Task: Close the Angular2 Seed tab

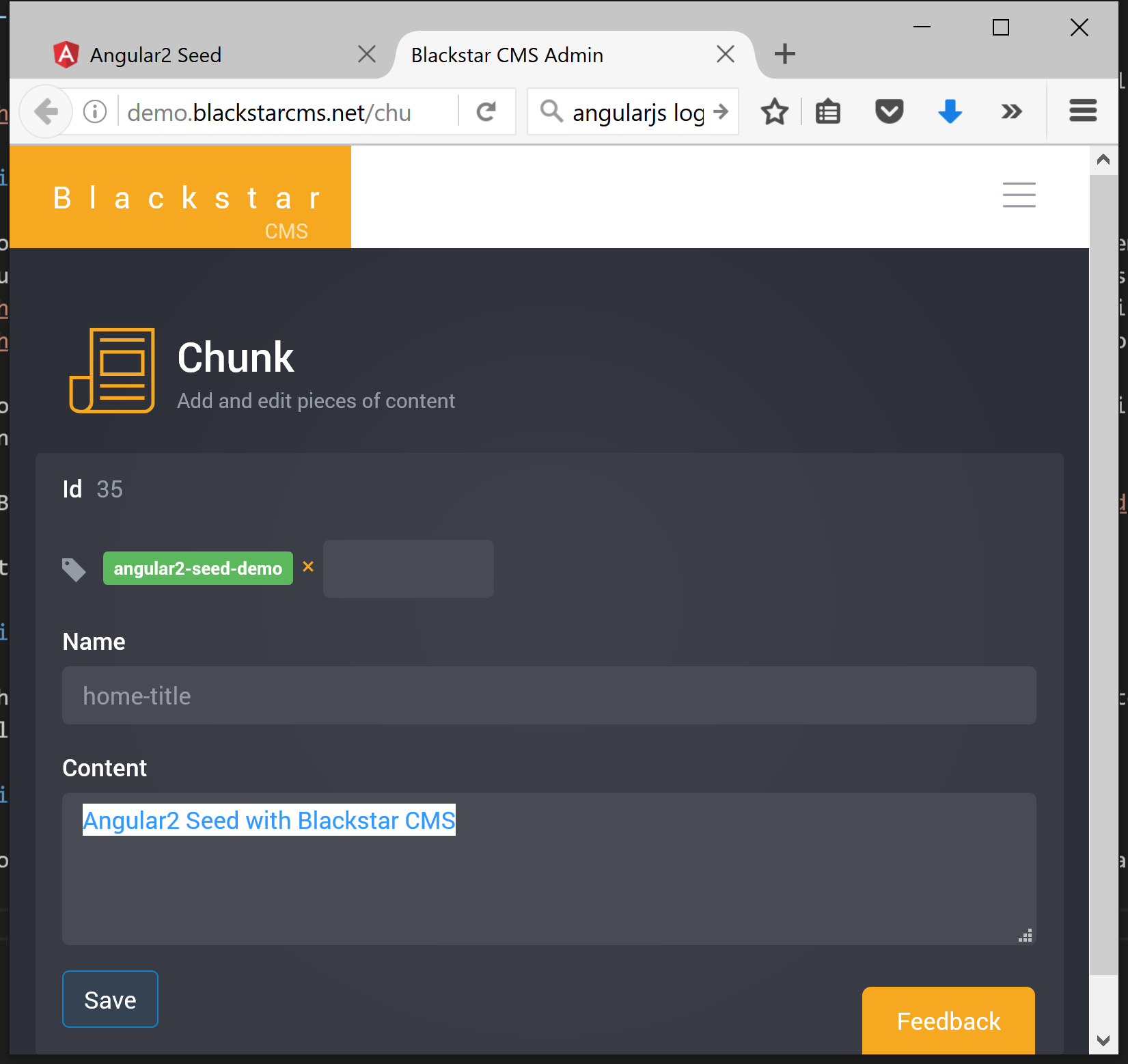Action: click(367, 54)
